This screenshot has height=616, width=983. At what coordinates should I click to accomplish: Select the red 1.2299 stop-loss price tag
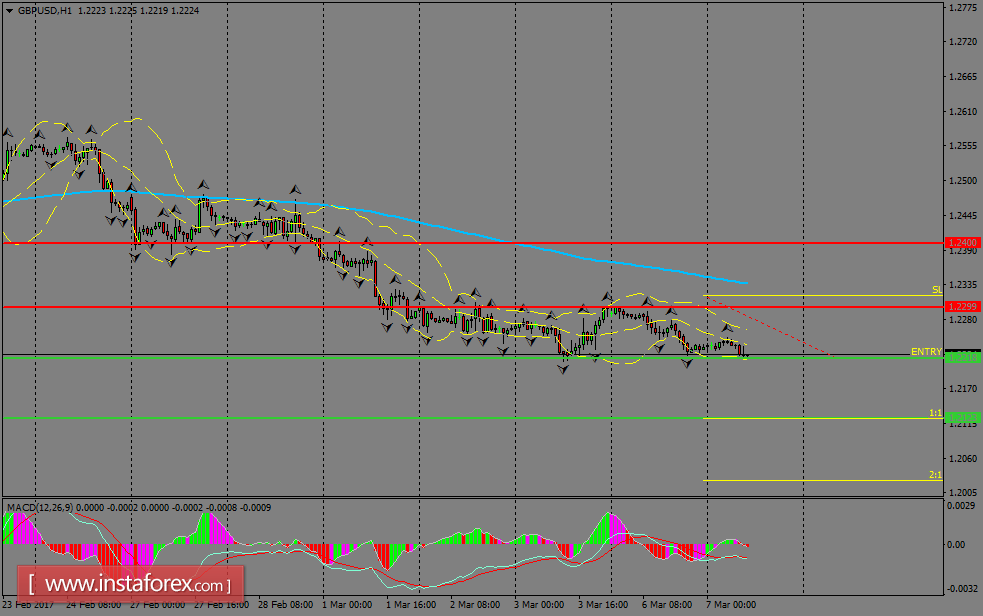962,307
